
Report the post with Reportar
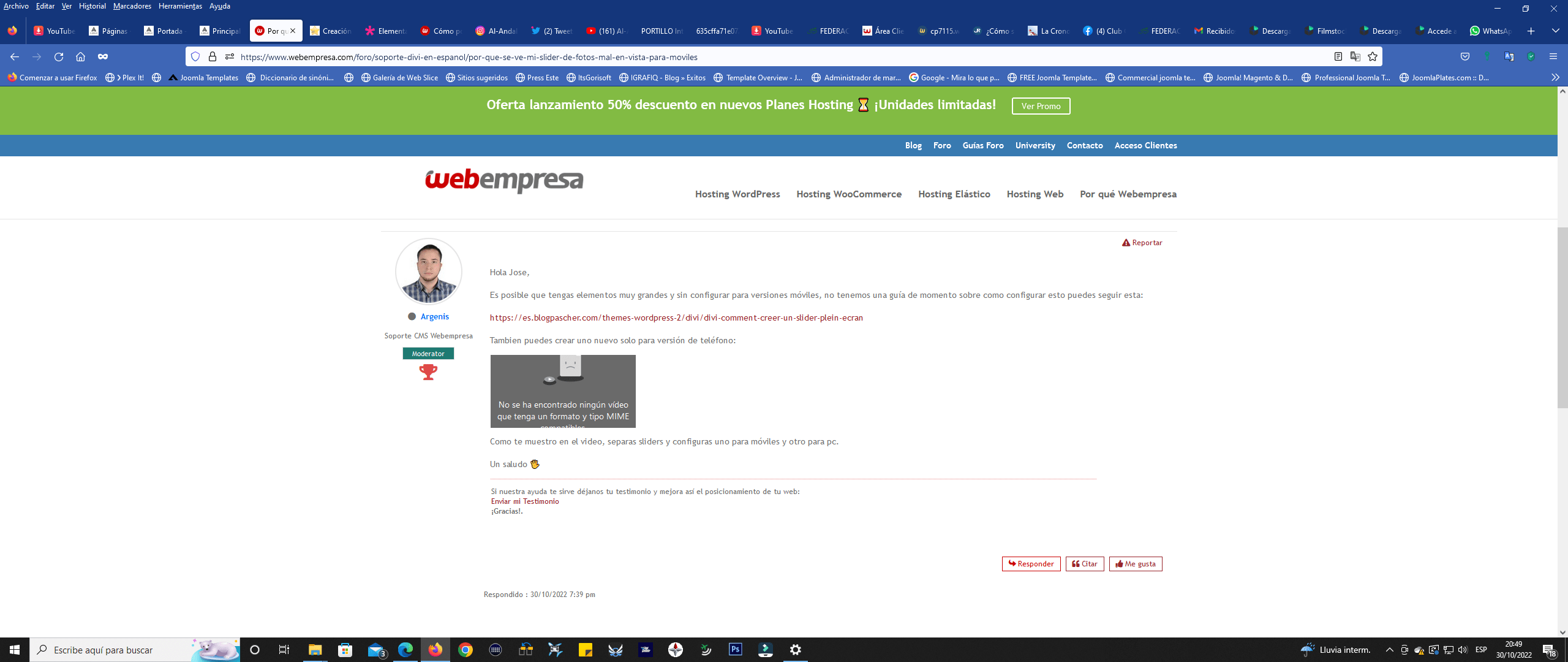1142,243
